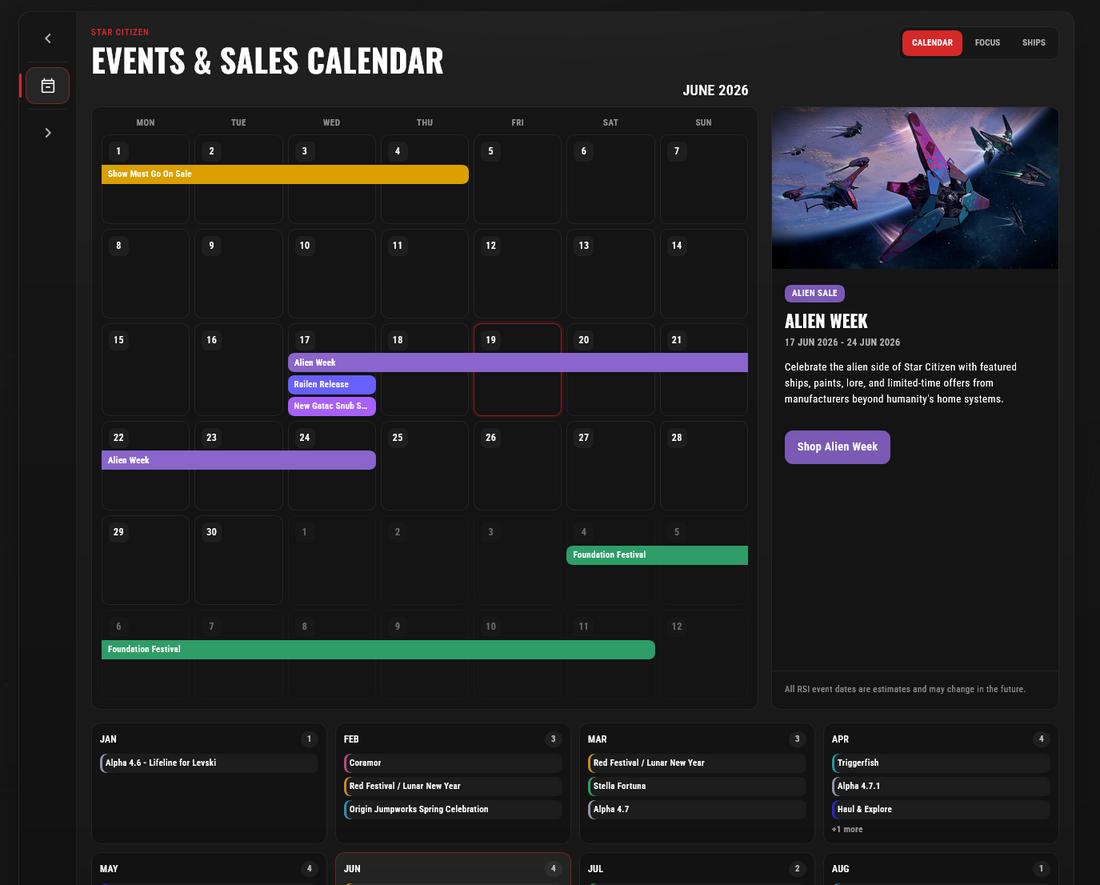Image resolution: width=1100 pixels, height=885 pixels.
Task: Switch to the SHIPS tab
Action: pyautogui.click(x=1033, y=43)
